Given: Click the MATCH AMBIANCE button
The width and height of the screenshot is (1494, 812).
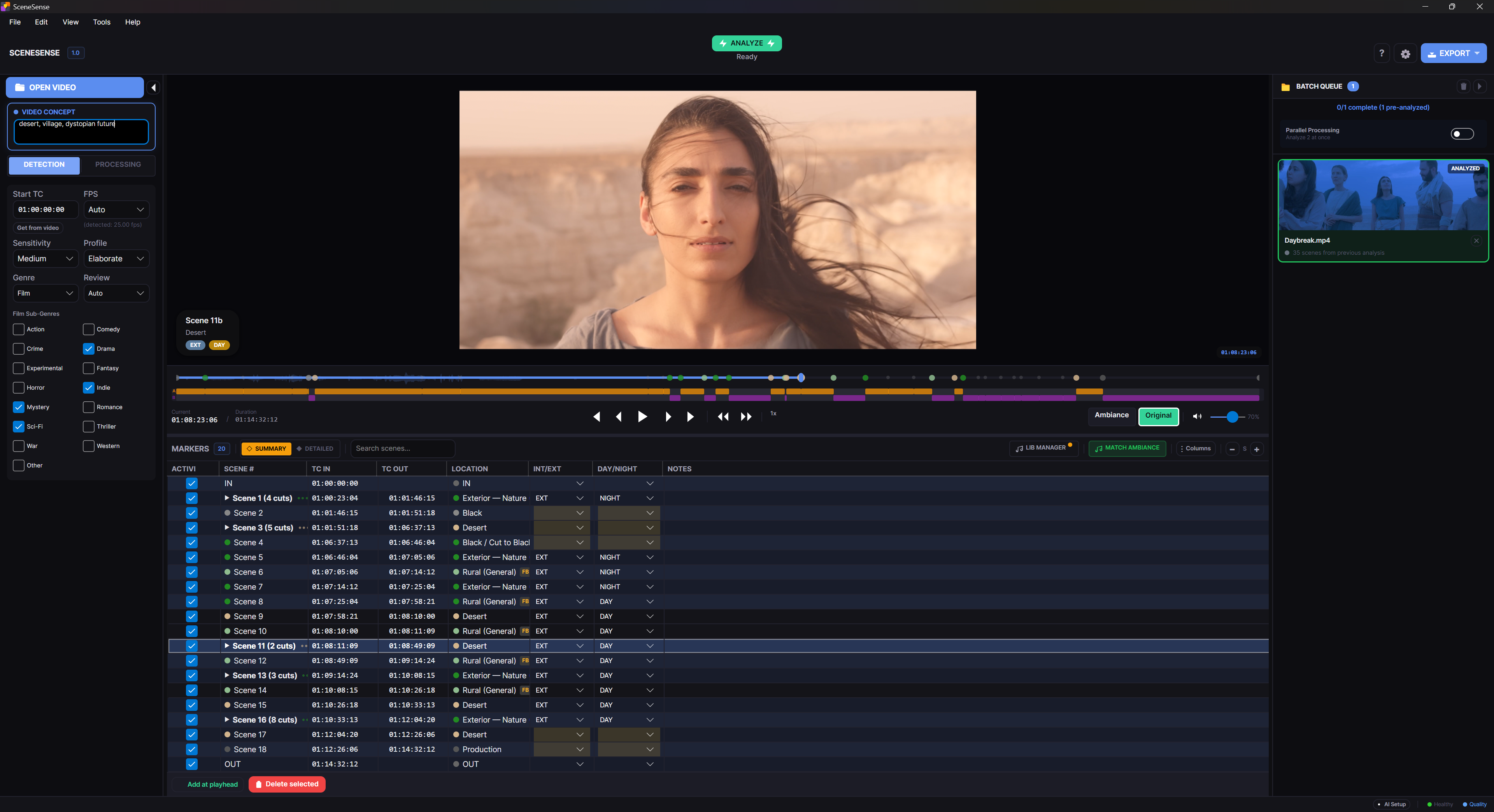Looking at the screenshot, I should click(1126, 448).
